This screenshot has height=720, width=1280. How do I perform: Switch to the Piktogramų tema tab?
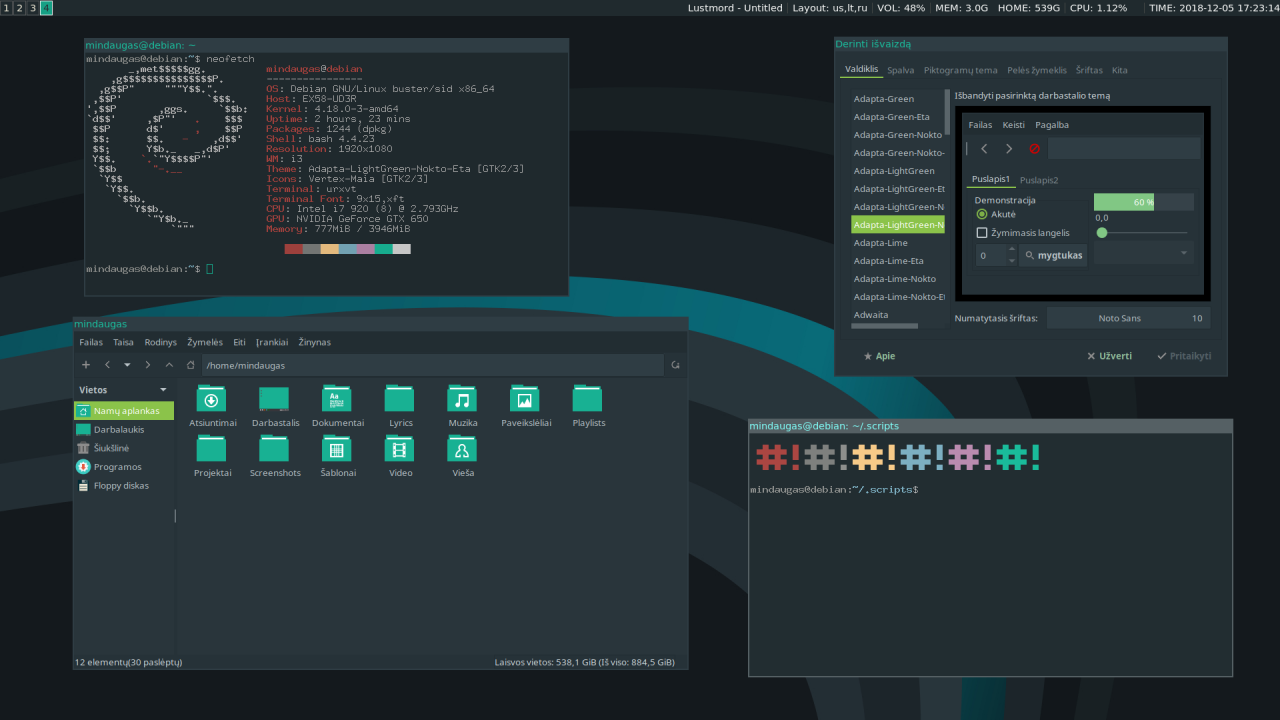pos(960,71)
